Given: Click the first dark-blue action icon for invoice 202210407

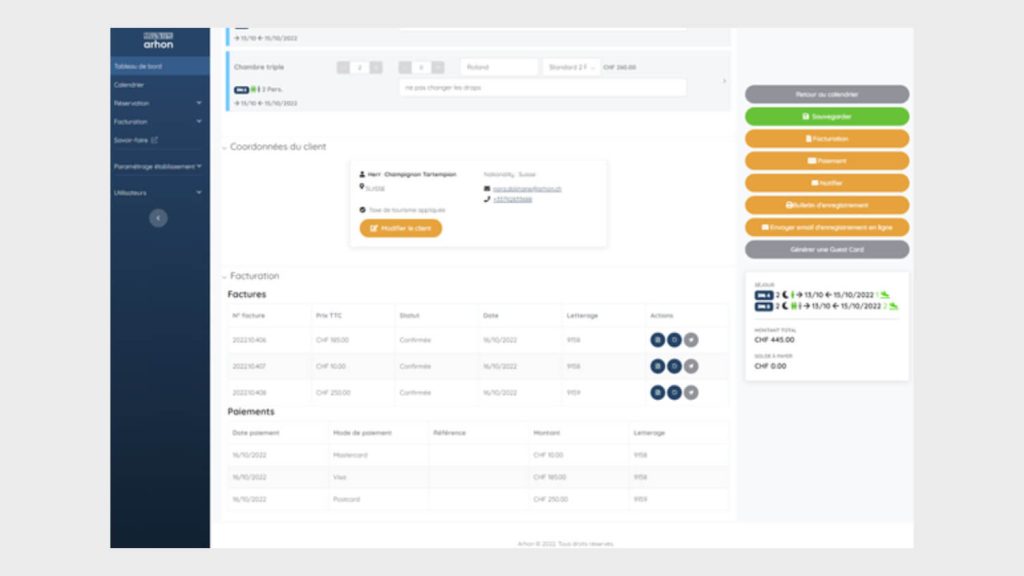Looking at the screenshot, I should pyautogui.click(x=658, y=366).
